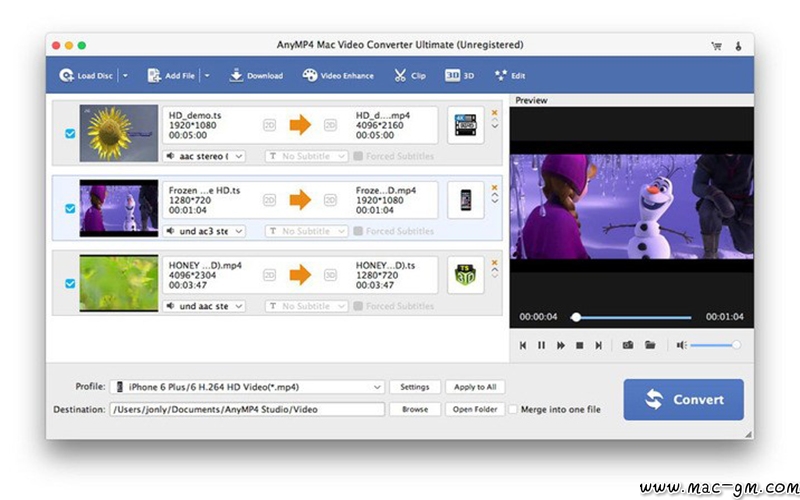Viewport: 800px width, 500px height.
Task: Stop the preview playback
Action: pyautogui.click(x=580, y=345)
